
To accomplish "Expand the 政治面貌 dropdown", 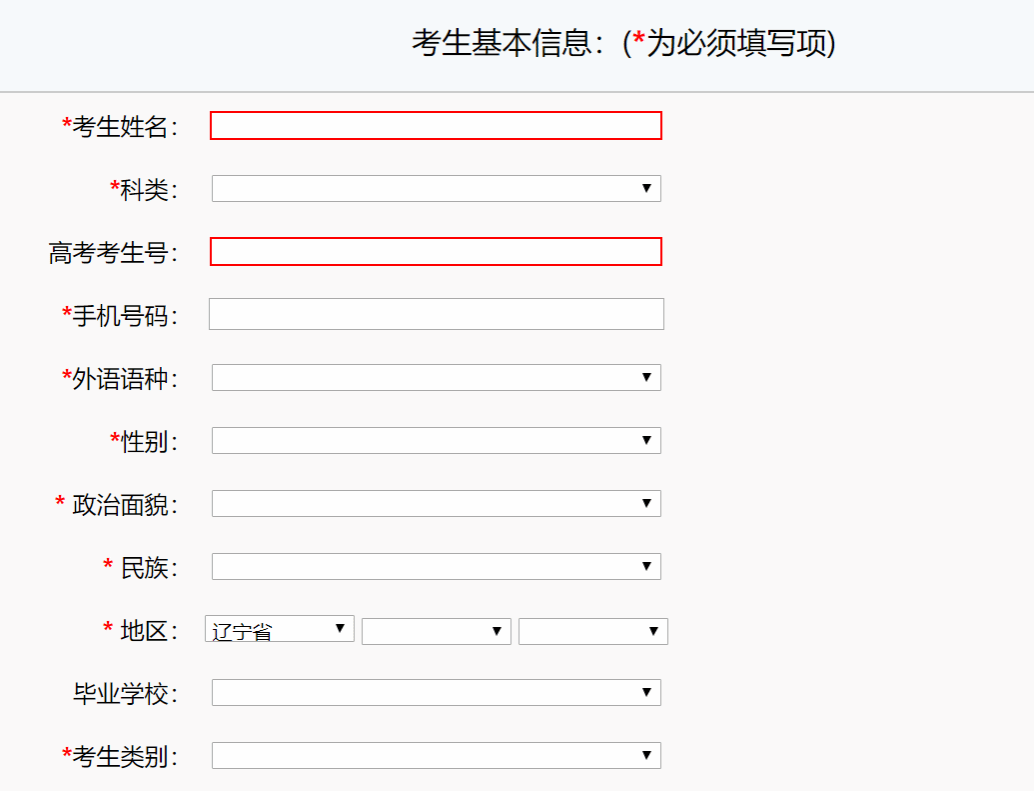I will (x=435, y=504).
